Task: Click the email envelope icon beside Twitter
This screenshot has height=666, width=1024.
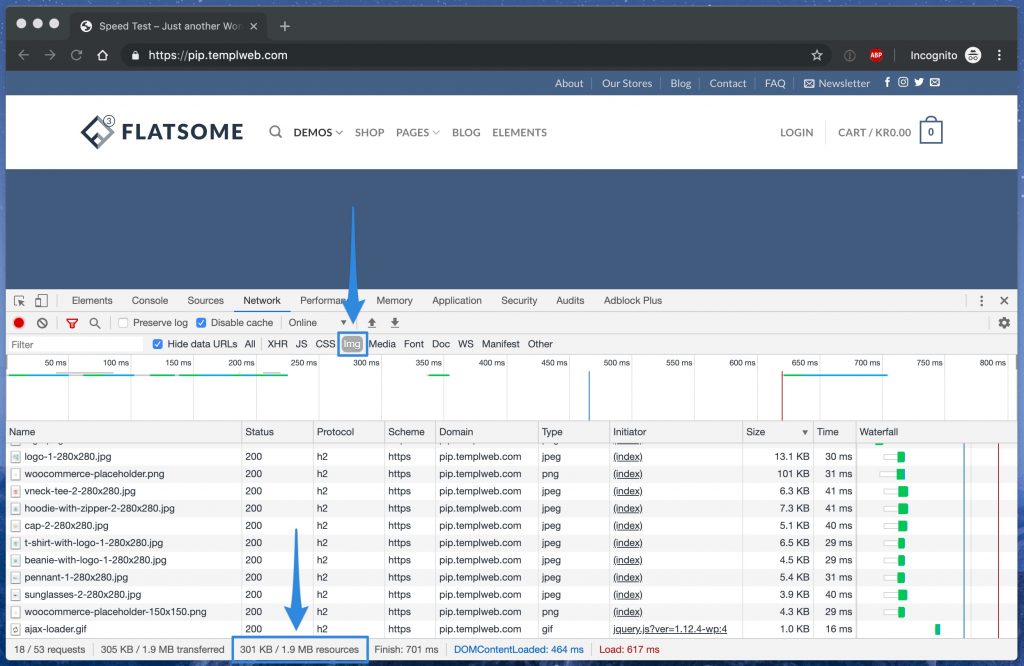Action: click(x=935, y=82)
